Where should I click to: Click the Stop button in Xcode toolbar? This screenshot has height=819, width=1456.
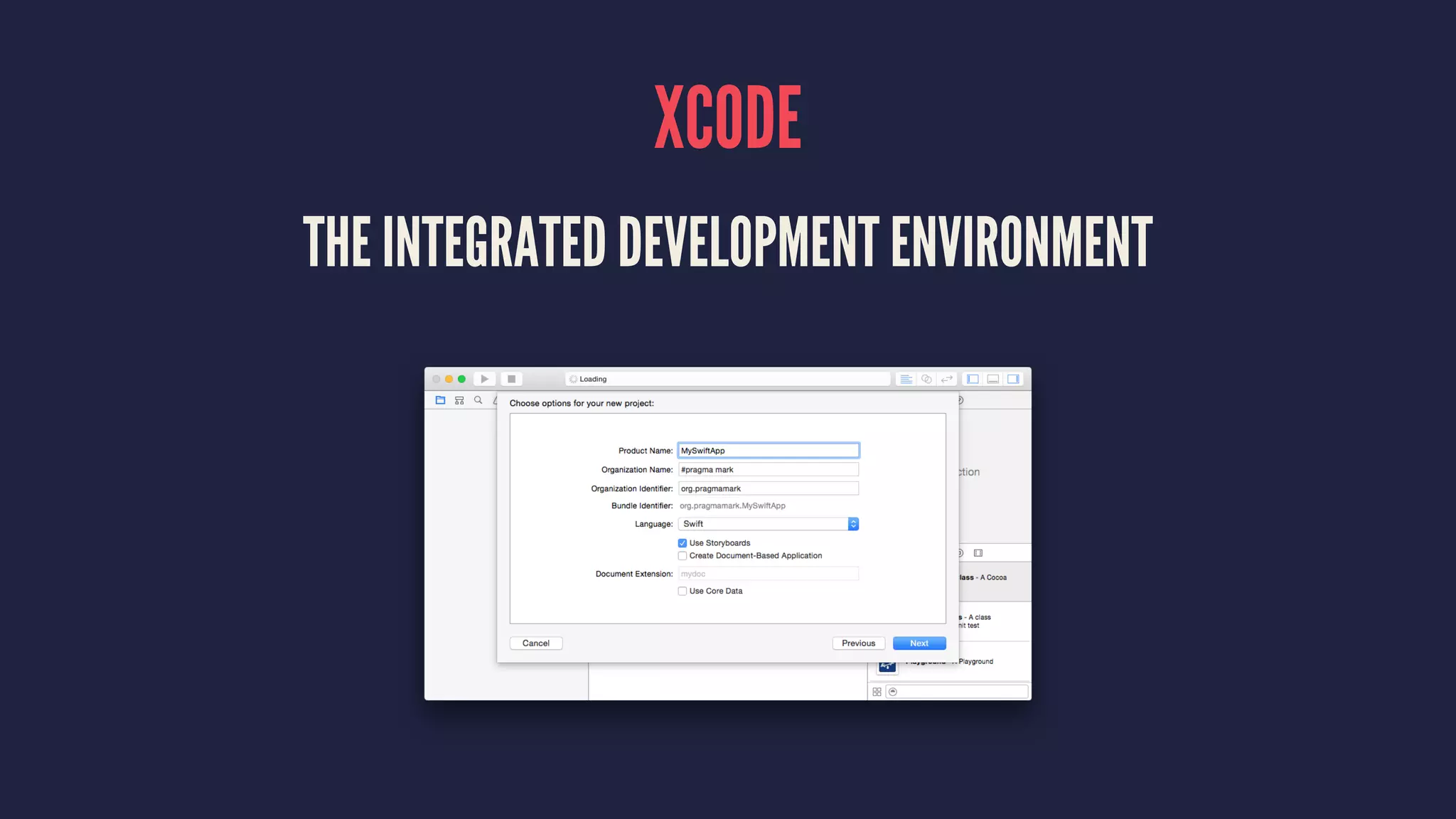tap(511, 379)
